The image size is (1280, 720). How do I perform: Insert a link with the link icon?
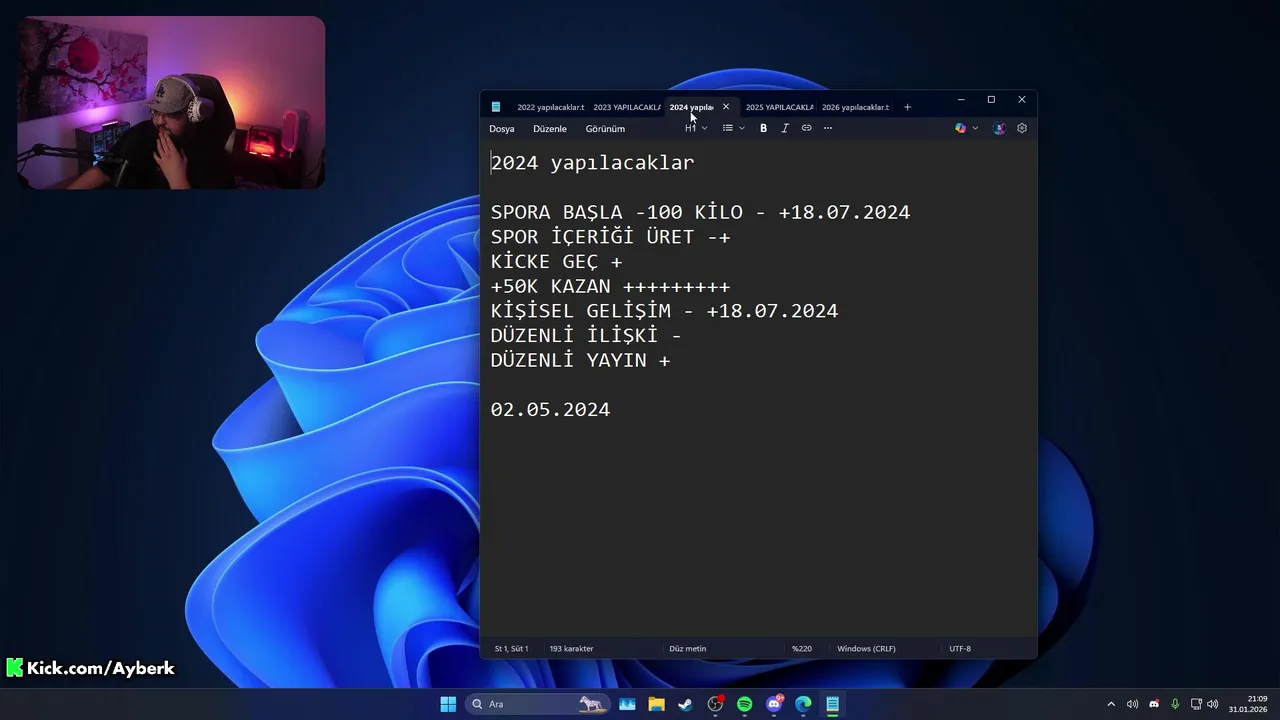point(806,128)
